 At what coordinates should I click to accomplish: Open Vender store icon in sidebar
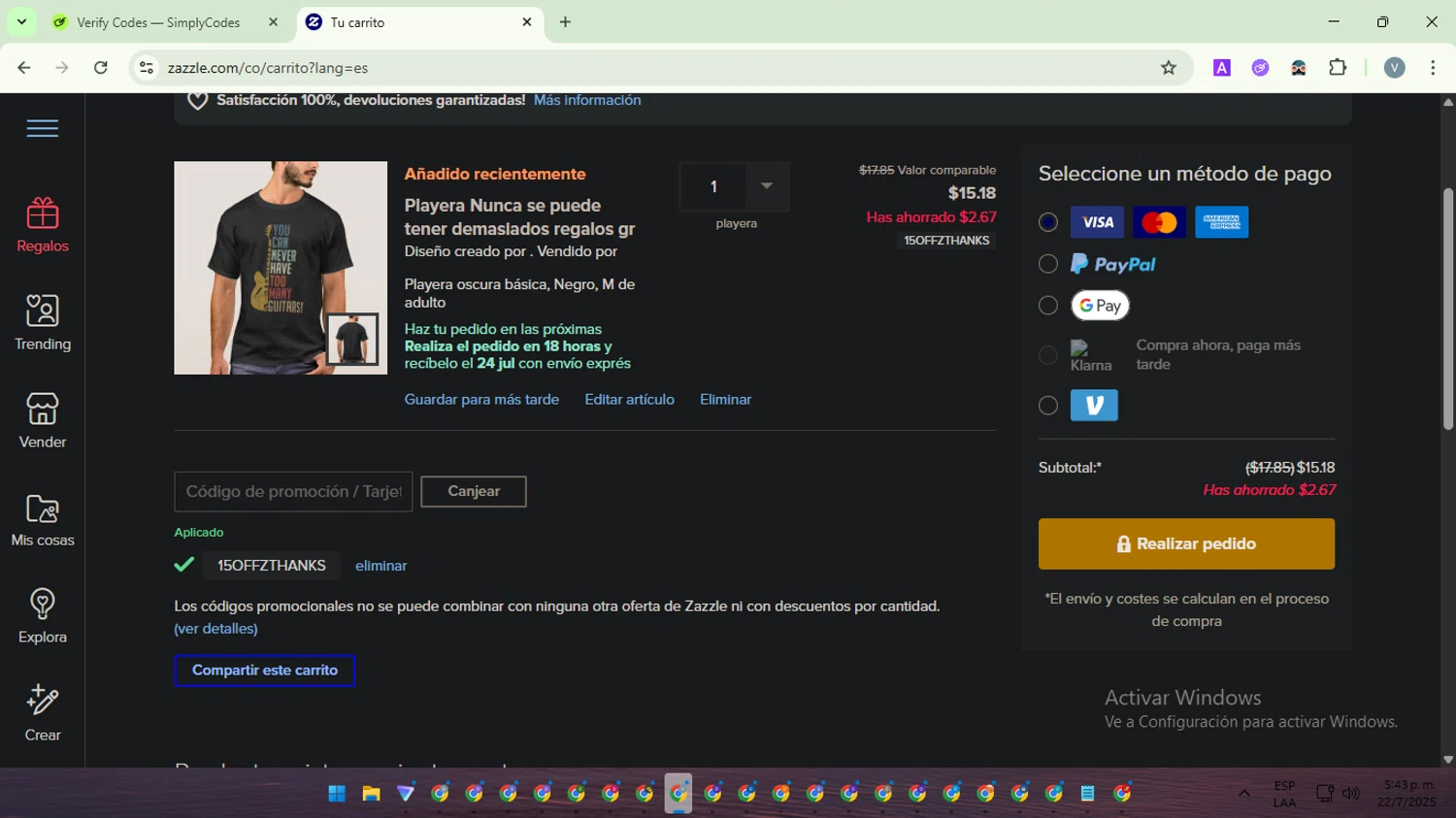(x=43, y=409)
